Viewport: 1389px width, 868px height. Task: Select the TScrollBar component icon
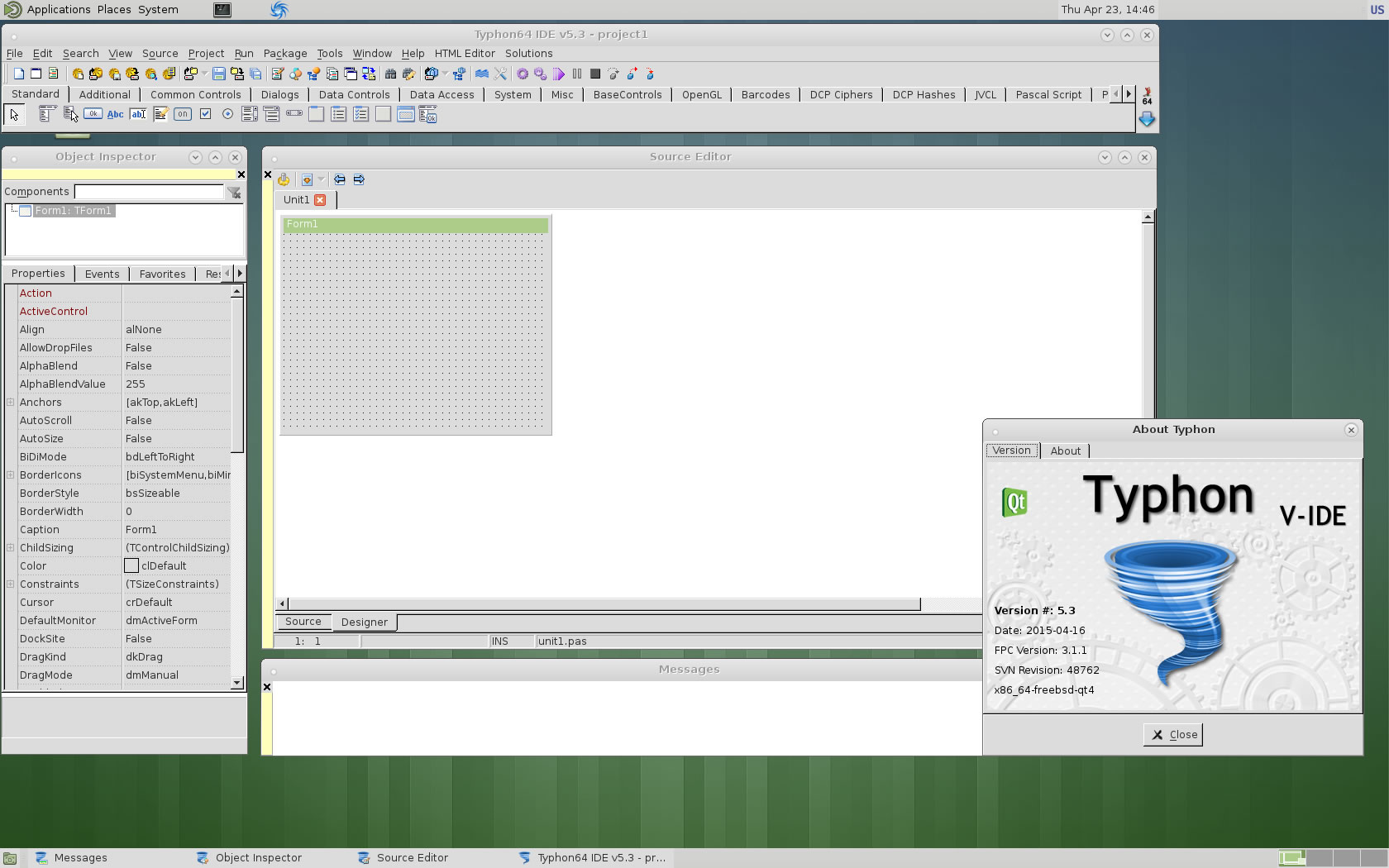coord(294,114)
